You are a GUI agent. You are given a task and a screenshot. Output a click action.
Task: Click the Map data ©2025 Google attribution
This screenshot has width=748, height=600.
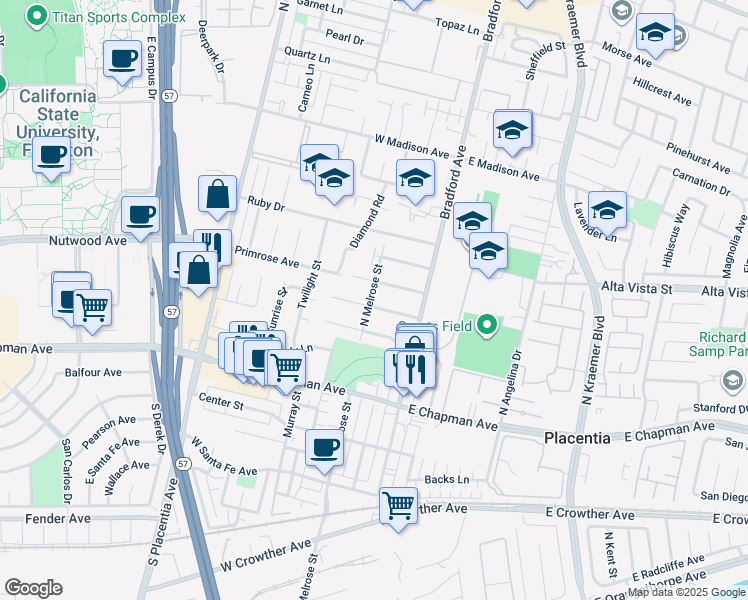pos(686,593)
